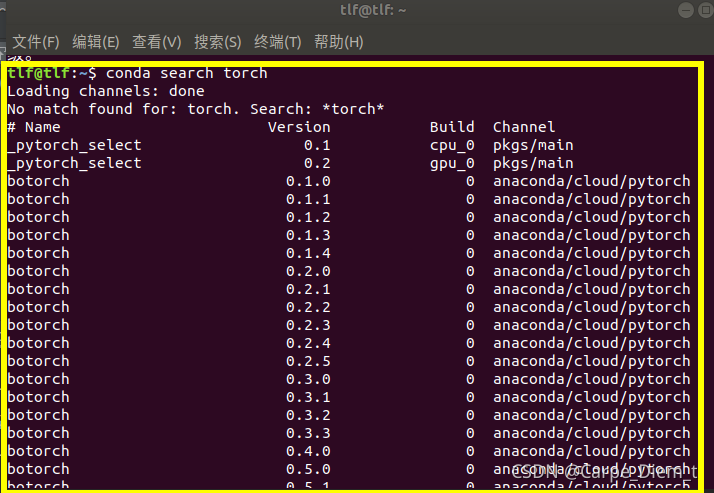Click the window title tlf@tlf: ~

click(x=373, y=10)
